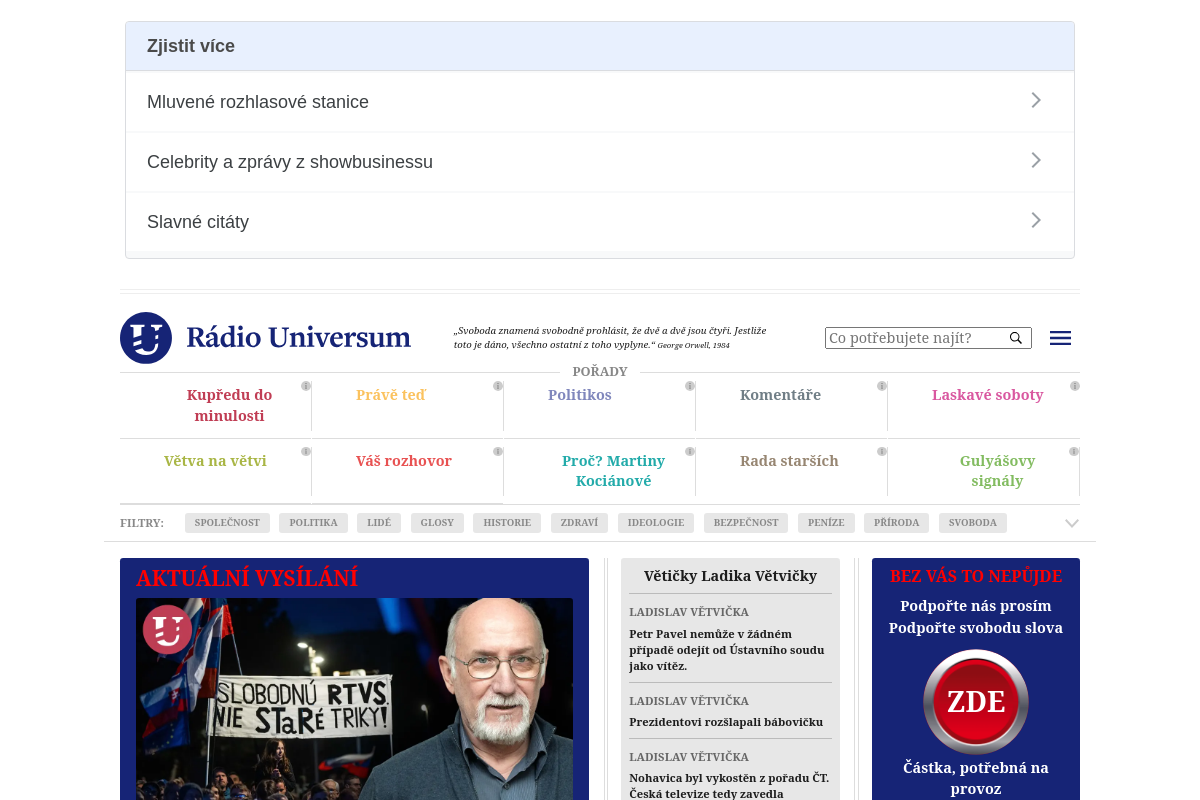This screenshot has width=1200, height=800.
Task: Open the hamburger menu icon
Action: point(1060,338)
